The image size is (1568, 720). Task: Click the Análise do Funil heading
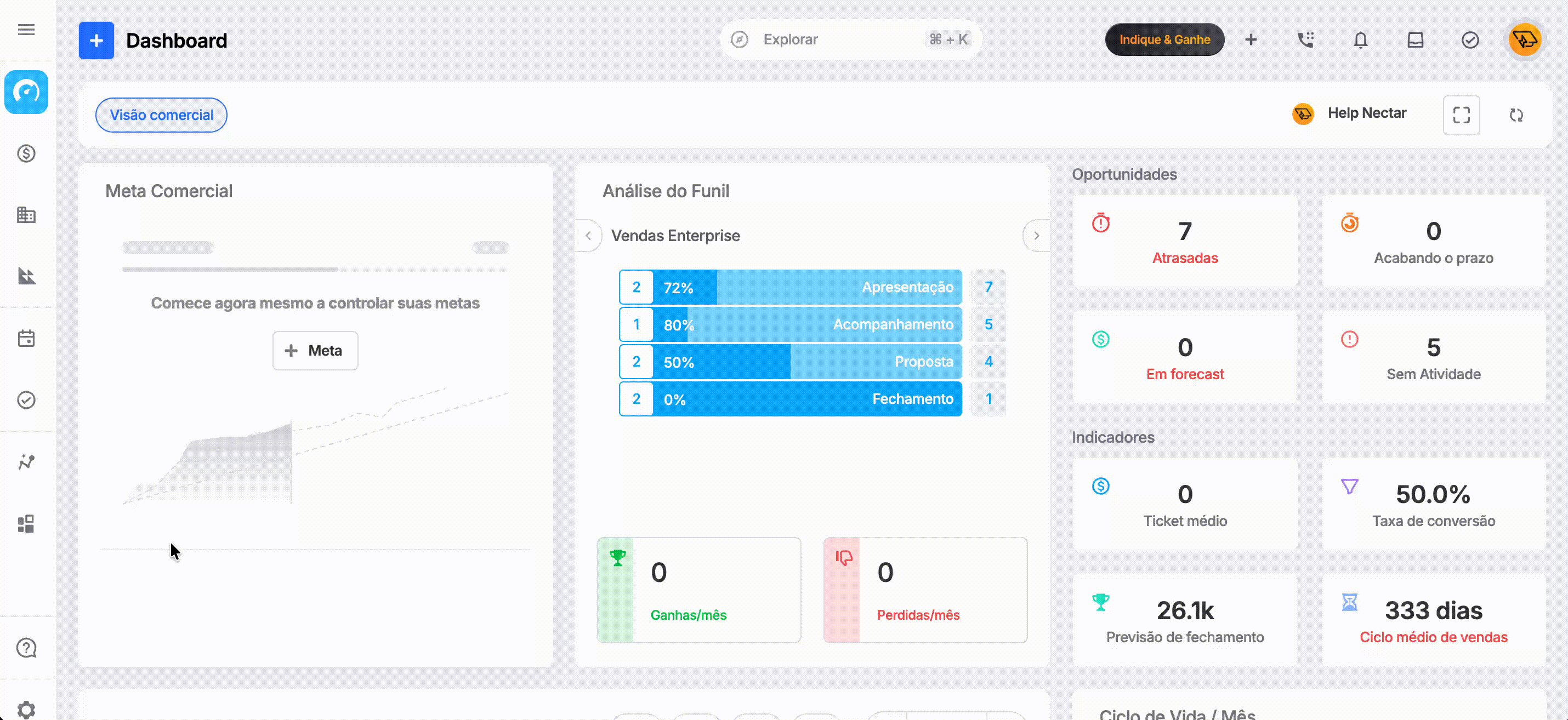(x=666, y=192)
